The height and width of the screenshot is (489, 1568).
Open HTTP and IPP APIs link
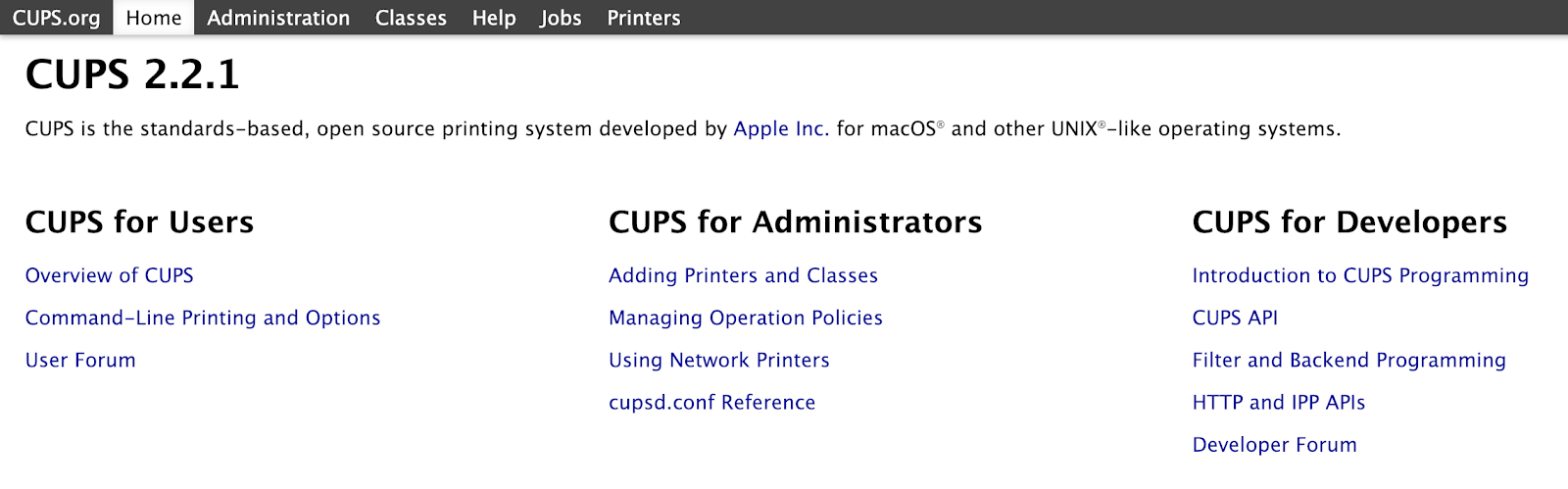[1279, 402]
